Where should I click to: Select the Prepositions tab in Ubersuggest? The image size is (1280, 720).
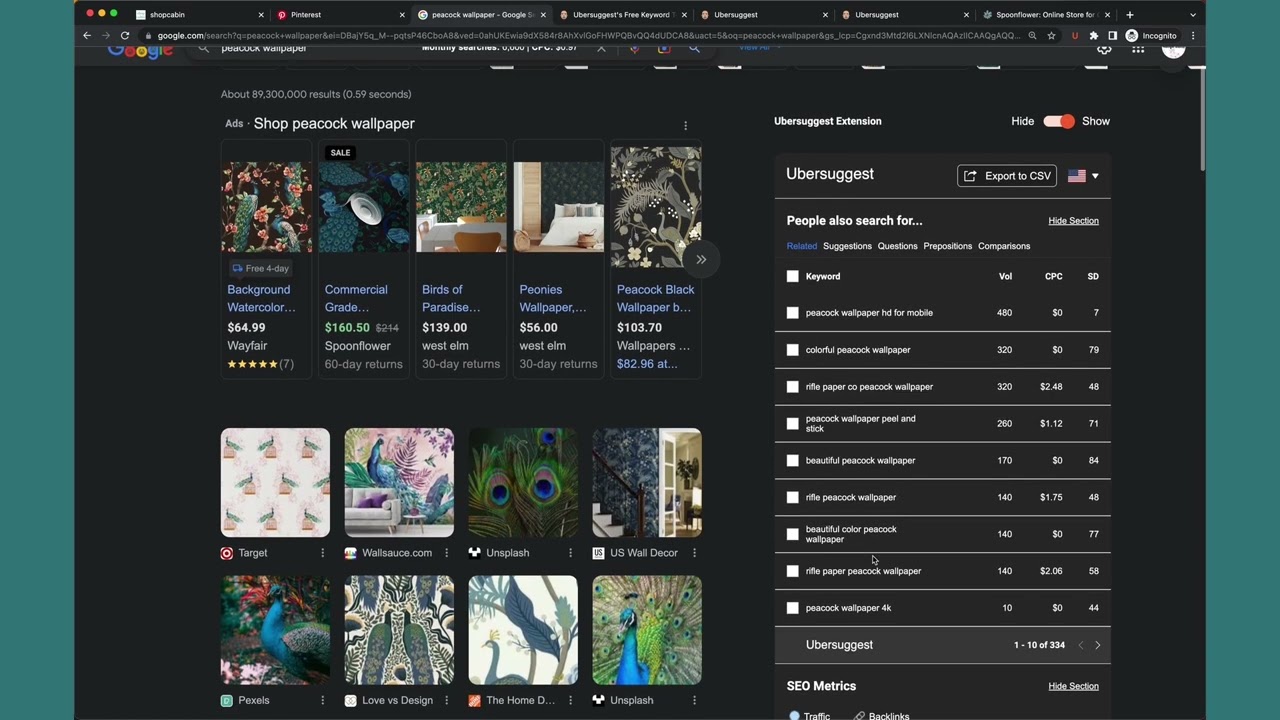(948, 246)
